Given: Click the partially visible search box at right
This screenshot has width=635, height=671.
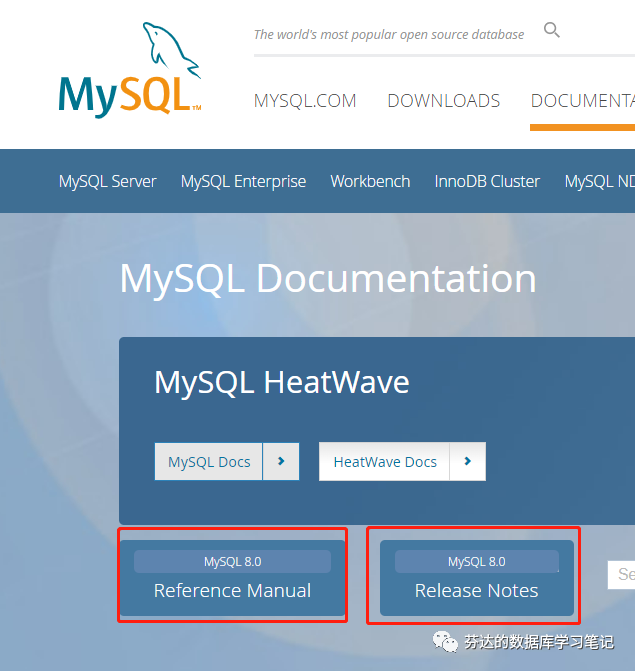Looking at the screenshot, I should [x=621, y=574].
